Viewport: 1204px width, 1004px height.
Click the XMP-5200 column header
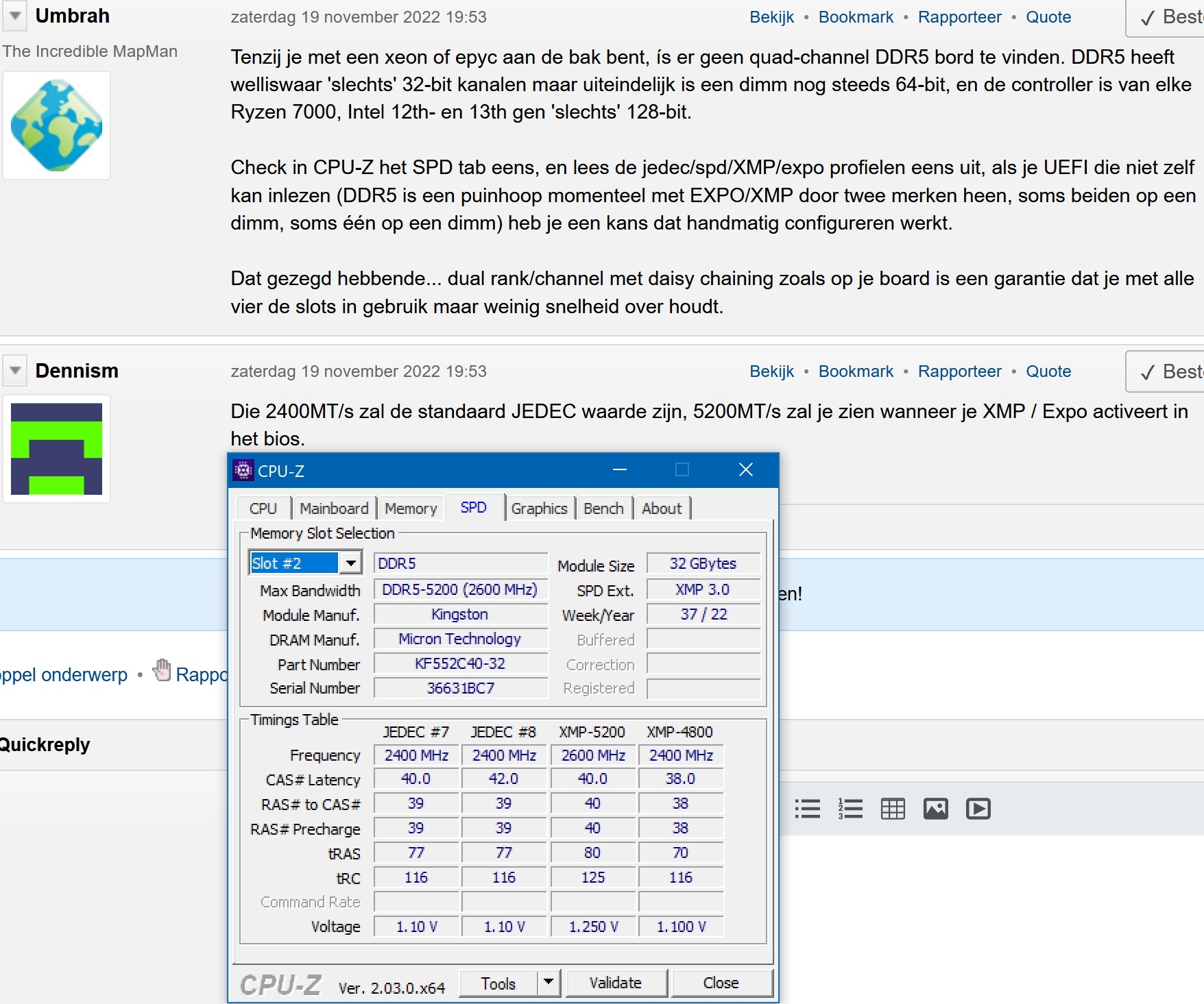coord(592,732)
